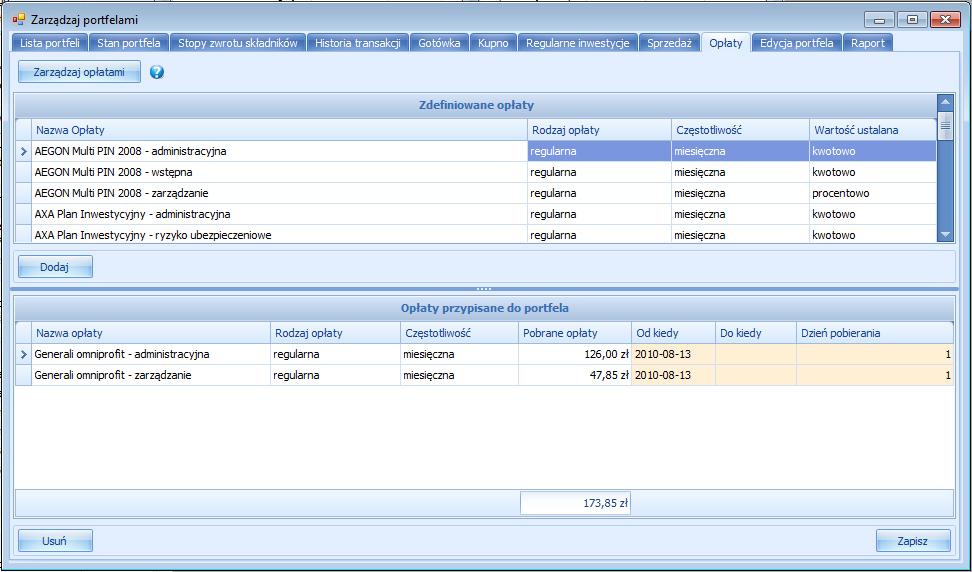Click row selector of AEGON administracyjna row
The image size is (972, 572).
click(24, 151)
